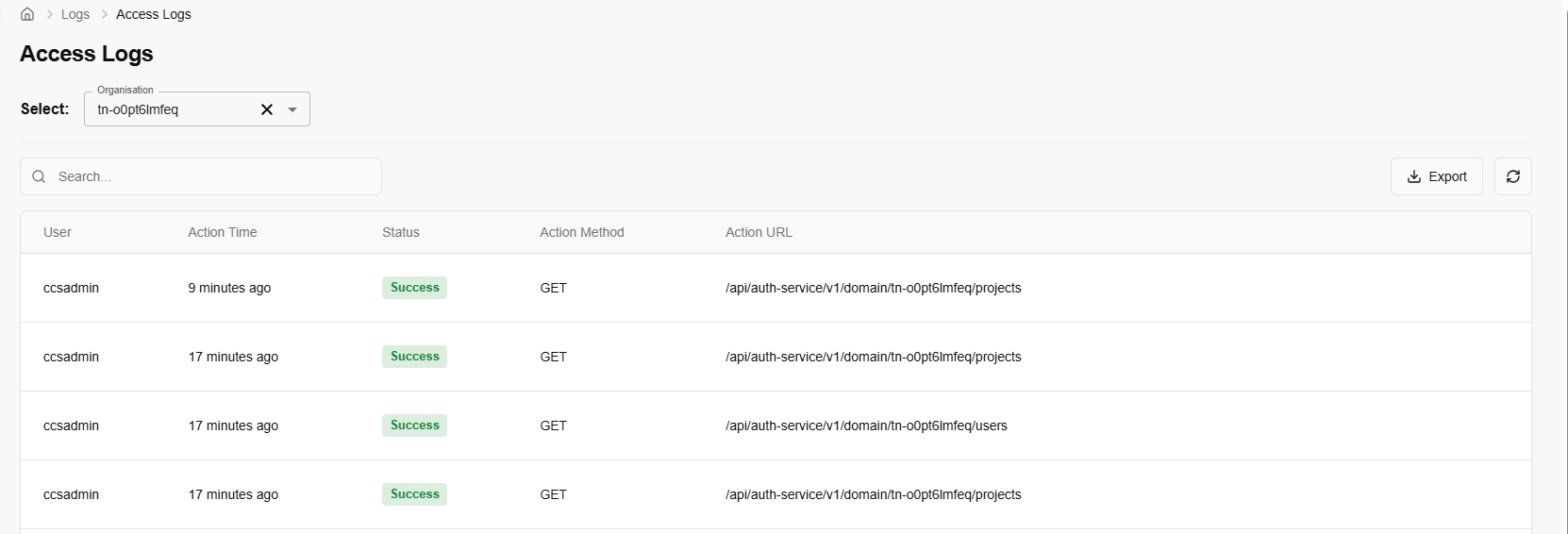Click ccsadmin in the last visible row
This screenshot has height=534, width=1568.
pyautogui.click(x=71, y=494)
